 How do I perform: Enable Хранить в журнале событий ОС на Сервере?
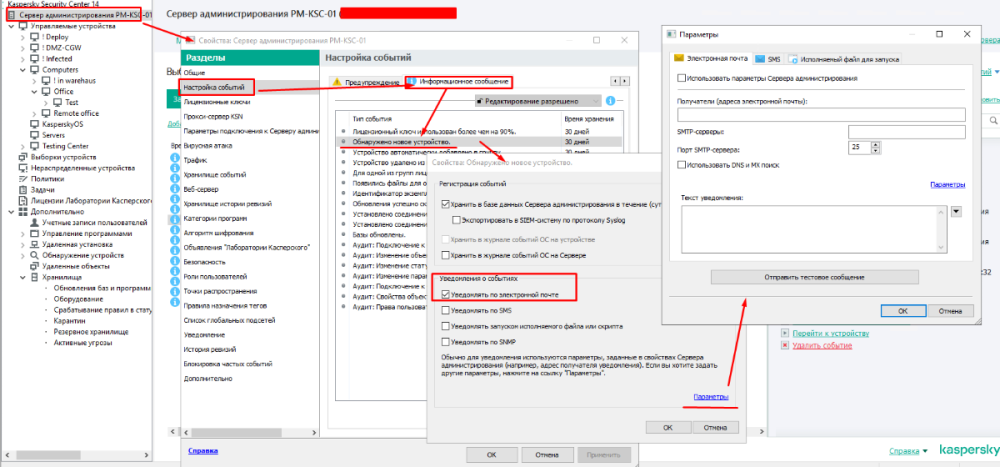445,255
